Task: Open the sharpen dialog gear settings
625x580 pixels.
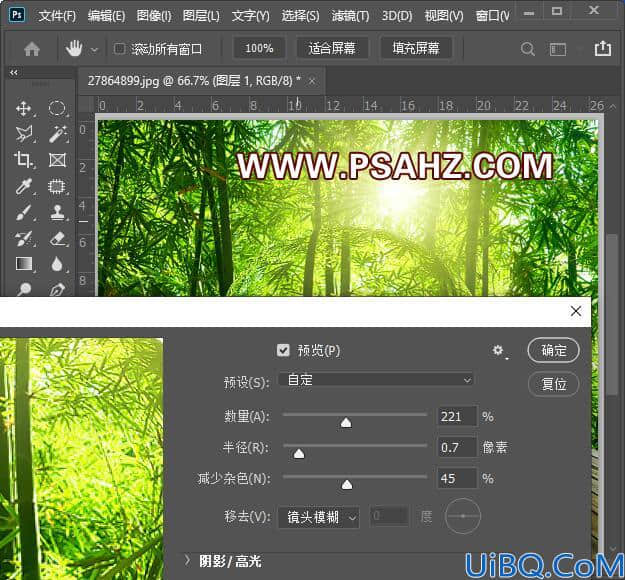Action: click(x=498, y=350)
